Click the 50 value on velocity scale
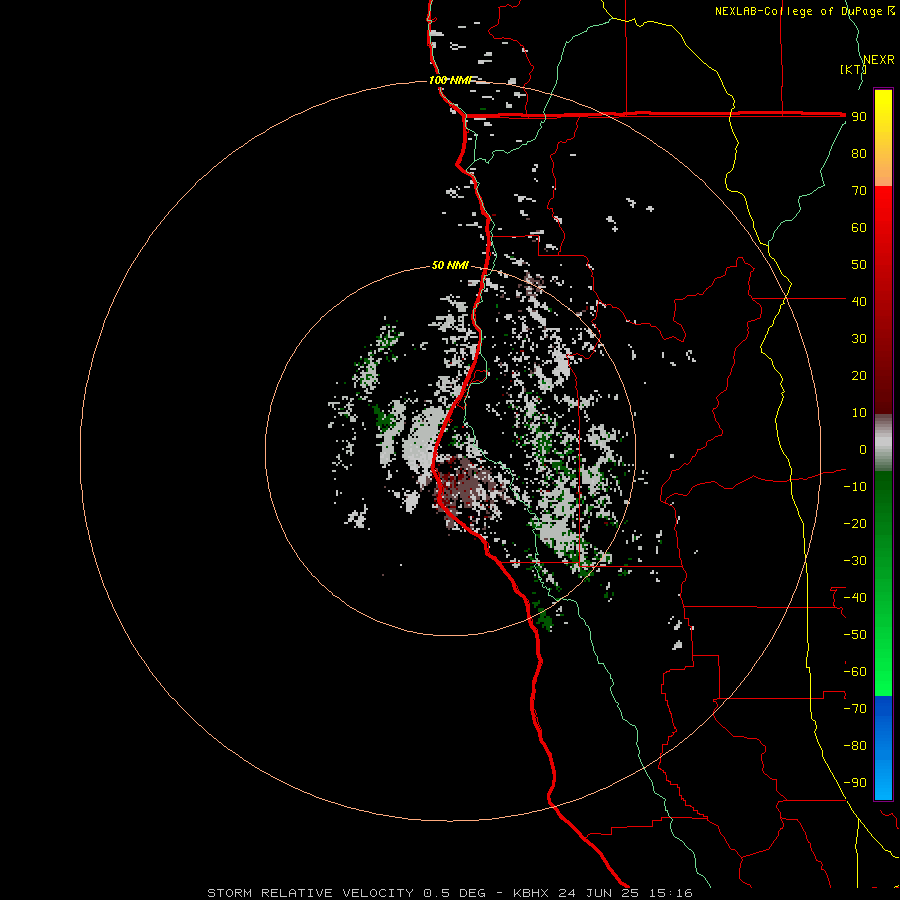Image resolution: width=900 pixels, height=900 pixels. 859,265
